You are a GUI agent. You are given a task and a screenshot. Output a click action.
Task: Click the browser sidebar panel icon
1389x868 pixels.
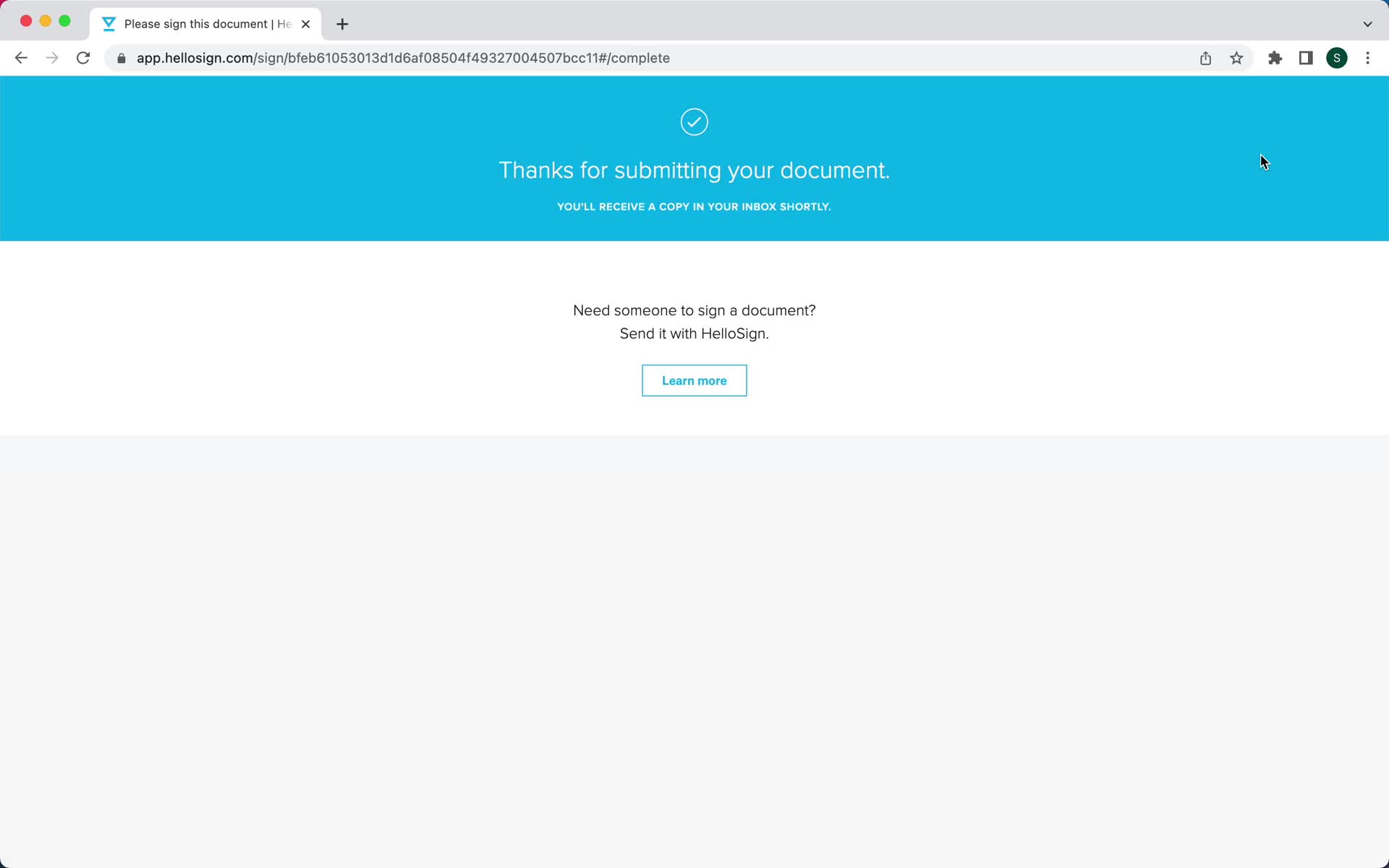1306,57
